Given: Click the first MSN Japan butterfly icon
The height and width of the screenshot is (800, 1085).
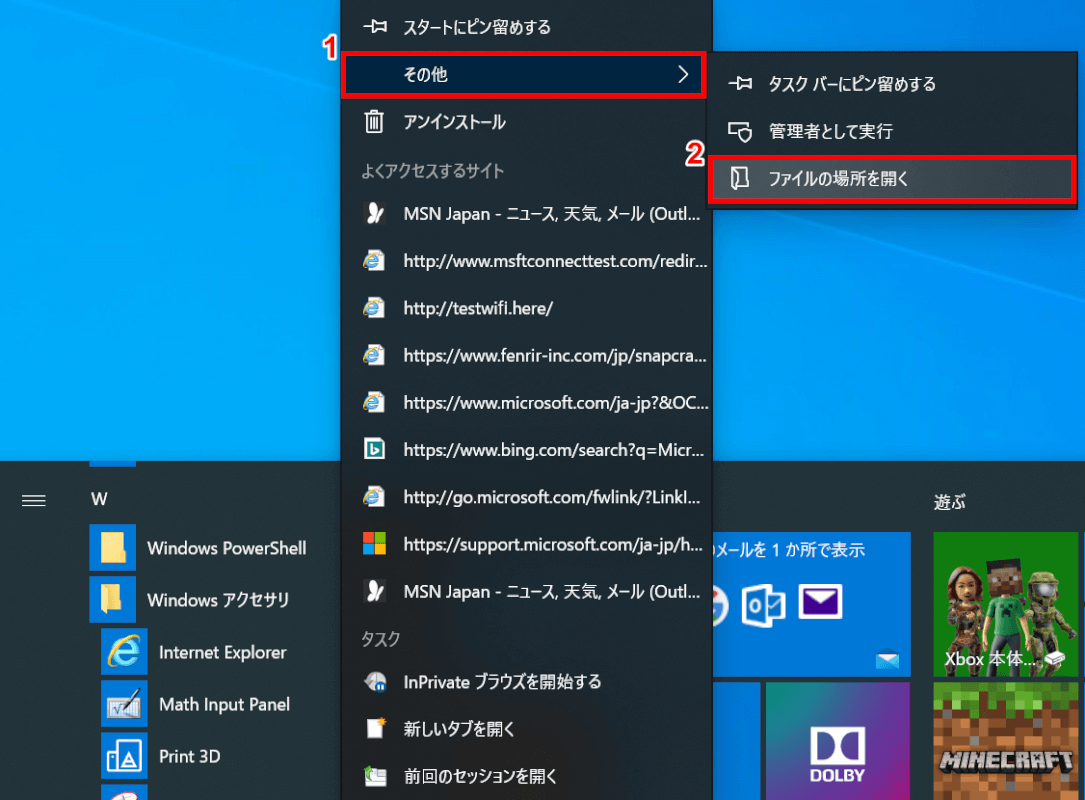Looking at the screenshot, I should [374, 213].
